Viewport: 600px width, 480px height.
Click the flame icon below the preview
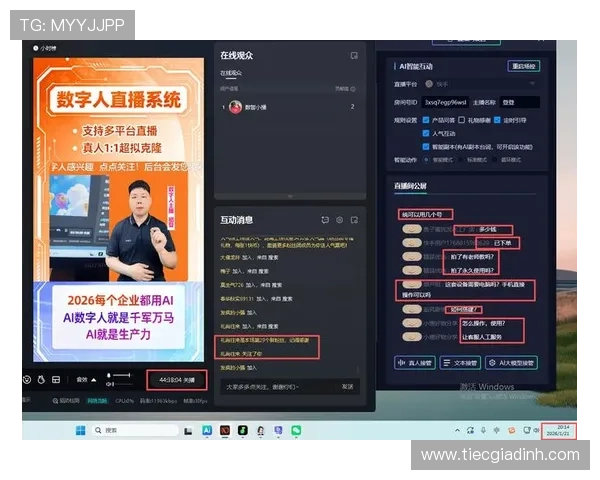[x=41, y=379]
